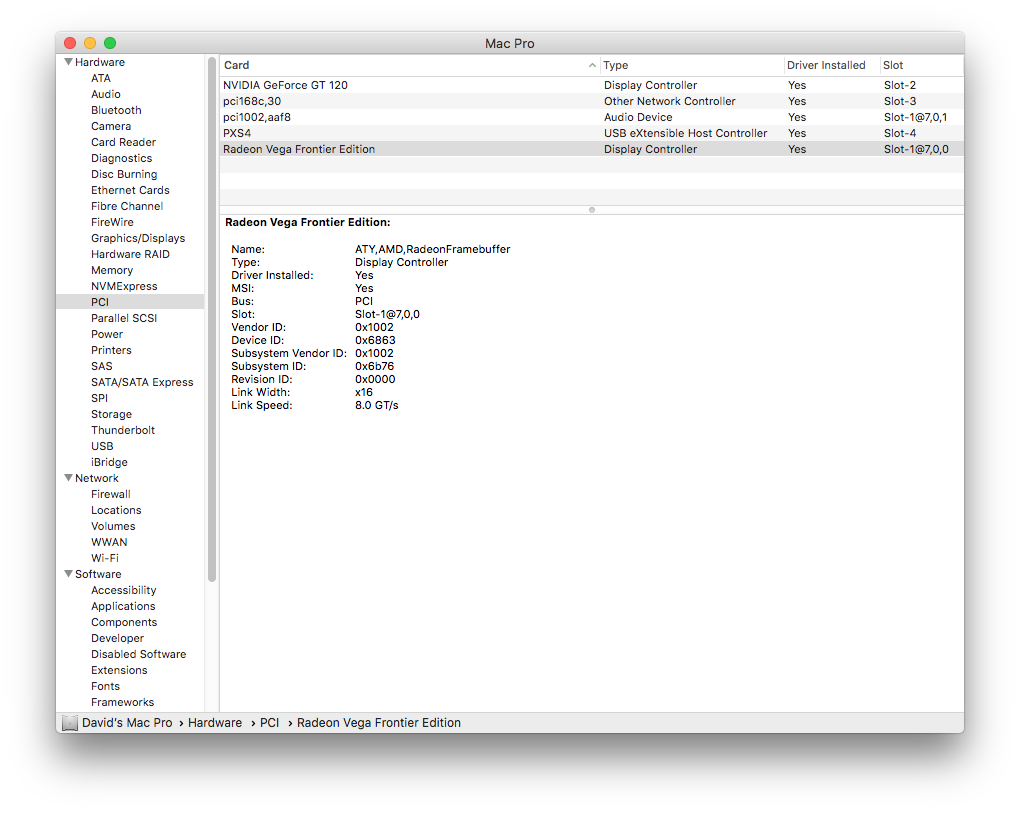Open Frameworks under Software
The image size is (1020, 813).
click(x=122, y=702)
